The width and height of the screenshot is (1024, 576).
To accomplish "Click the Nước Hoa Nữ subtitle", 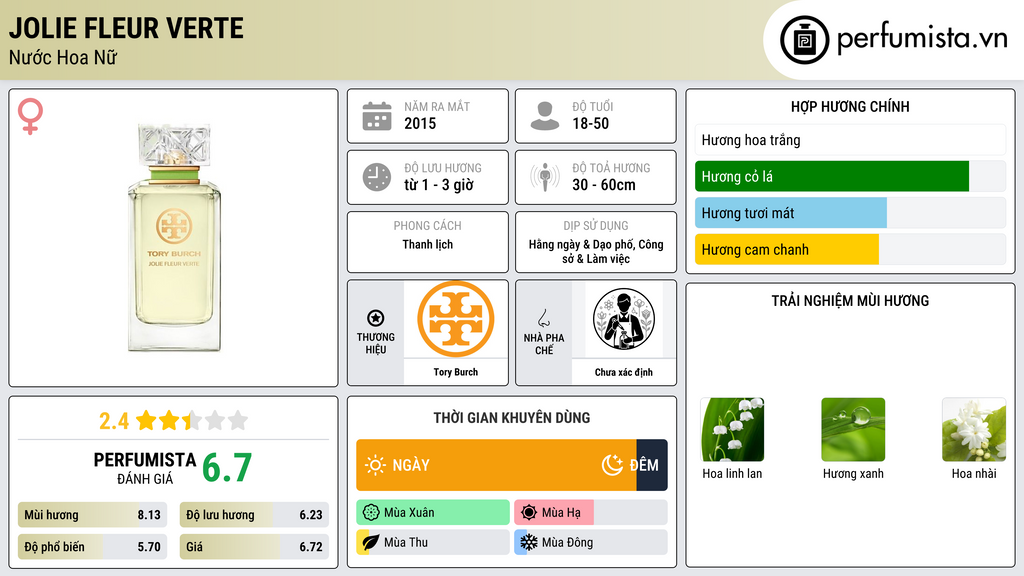I will pyautogui.click(x=63, y=57).
